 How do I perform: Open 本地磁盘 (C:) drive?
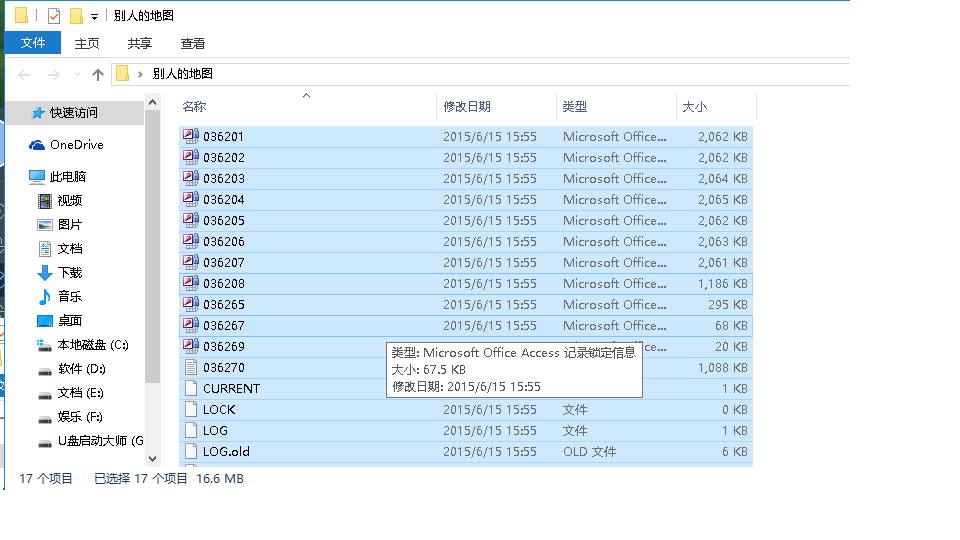tap(93, 345)
